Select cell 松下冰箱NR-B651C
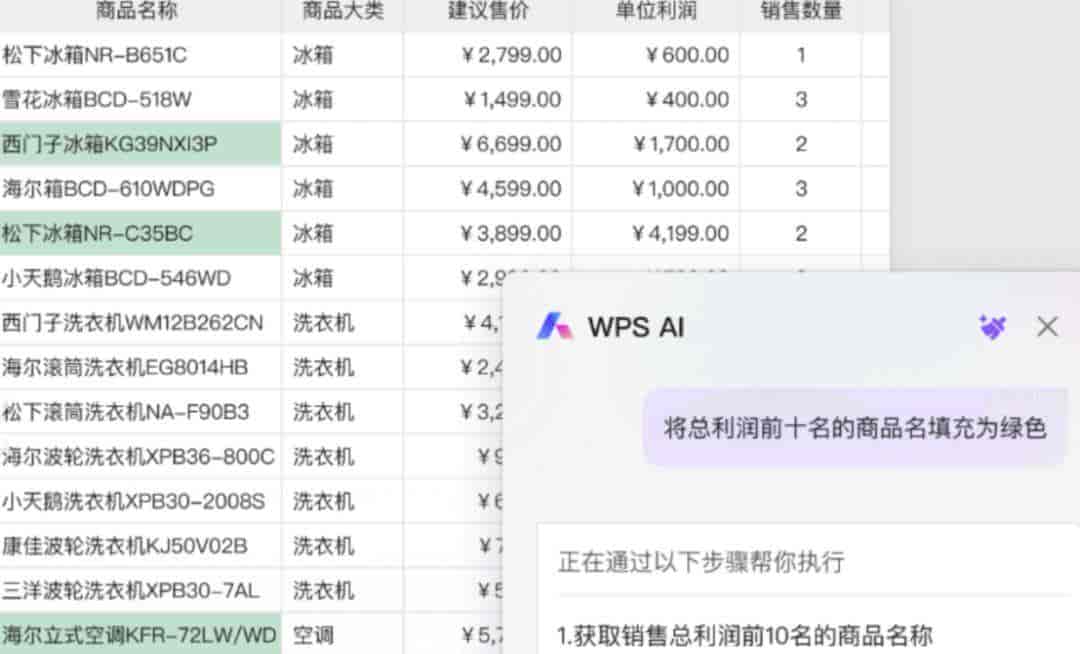 point(140,55)
